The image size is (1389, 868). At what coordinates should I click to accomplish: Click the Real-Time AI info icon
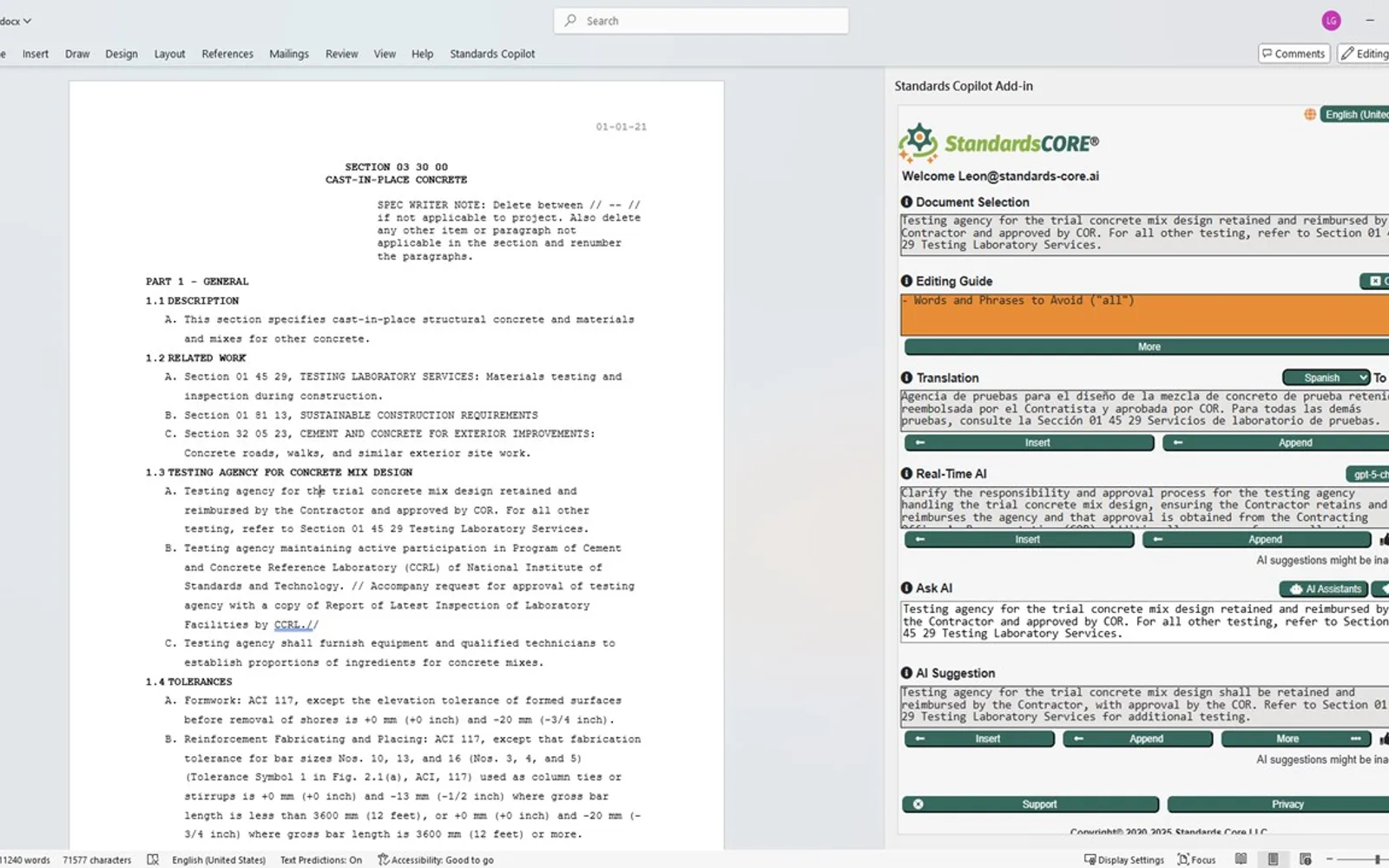click(x=906, y=474)
